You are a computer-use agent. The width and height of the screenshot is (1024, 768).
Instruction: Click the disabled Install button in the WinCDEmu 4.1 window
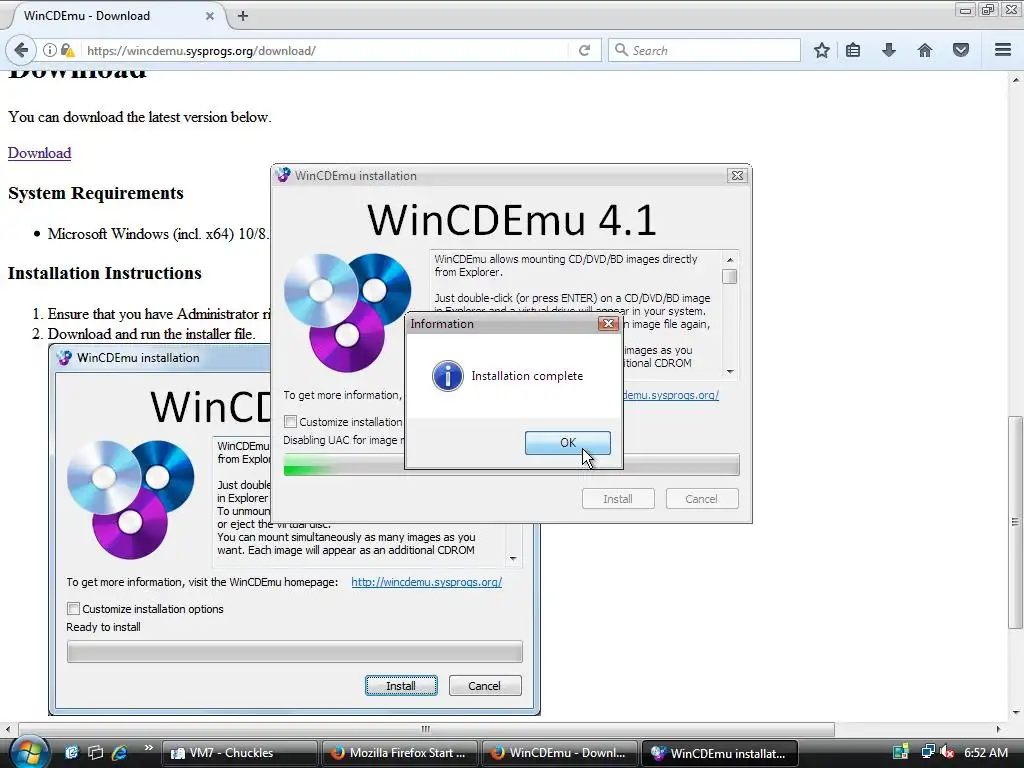[618, 499]
